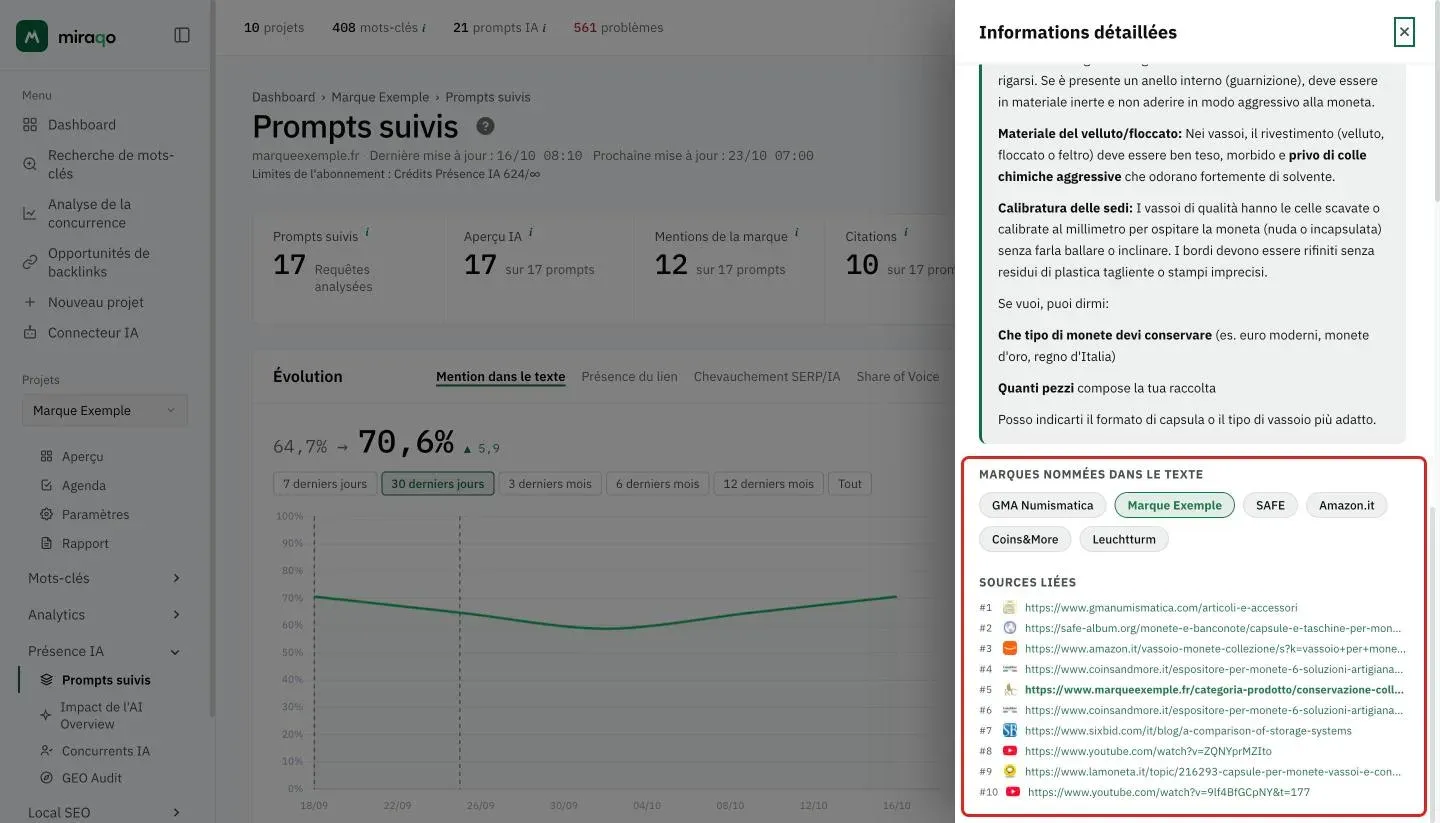Open the marqueexemple.fr source link
This screenshot has height=823, width=1440.
(x=1214, y=690)
